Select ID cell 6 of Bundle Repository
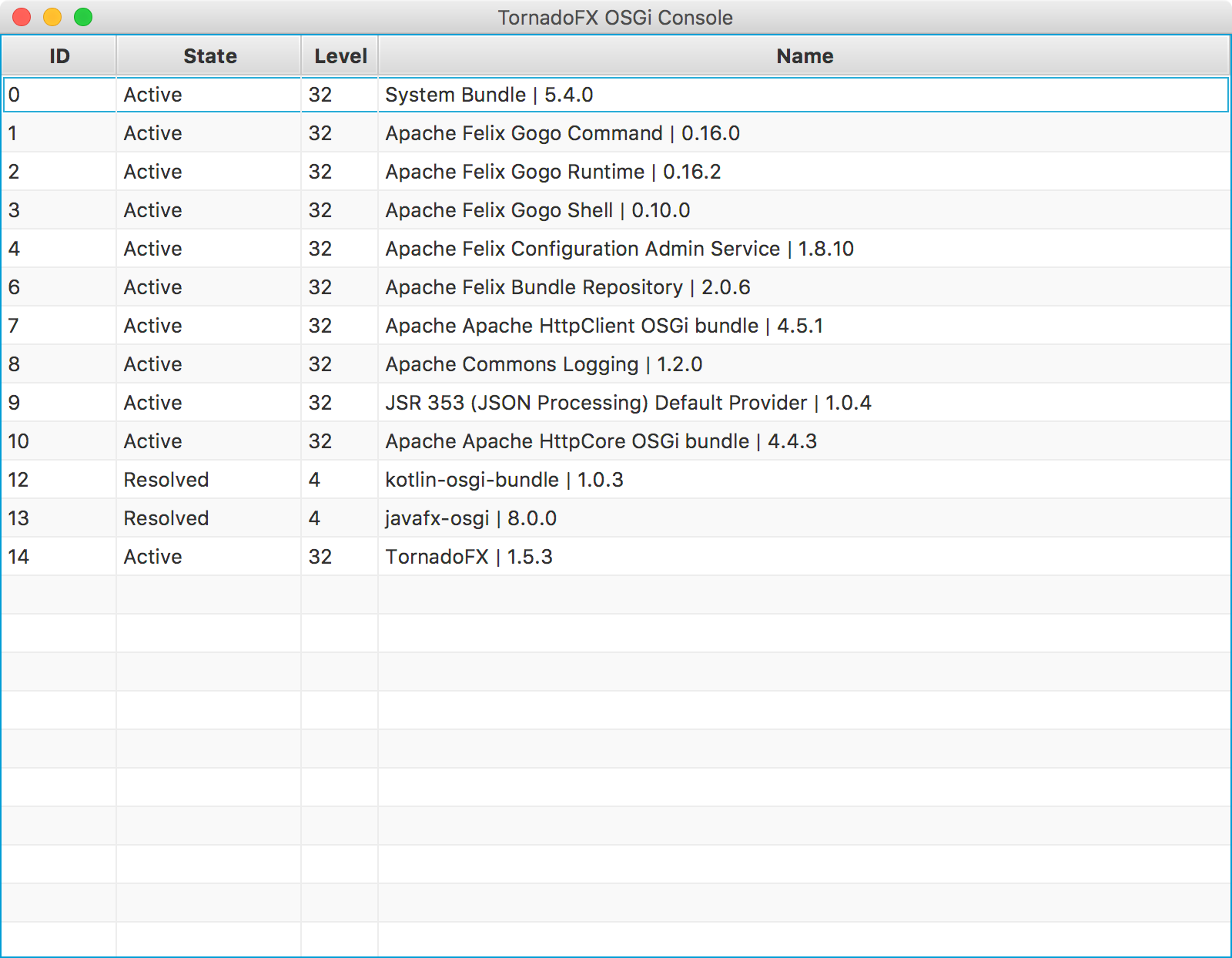1232x958 pixels. tap(59, 287)
